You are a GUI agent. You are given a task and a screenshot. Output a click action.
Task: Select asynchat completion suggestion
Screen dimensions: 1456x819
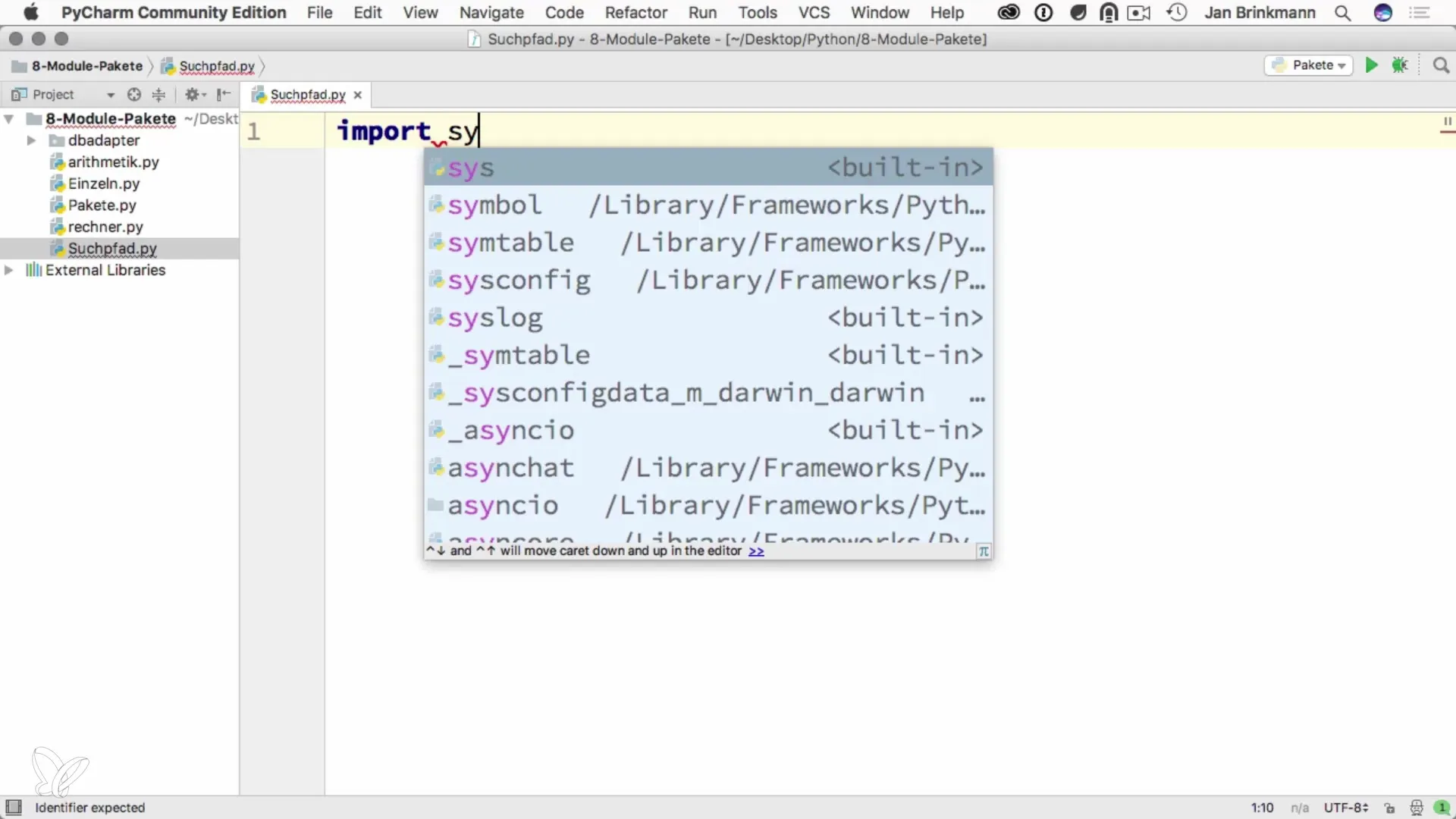click(708, 468)
